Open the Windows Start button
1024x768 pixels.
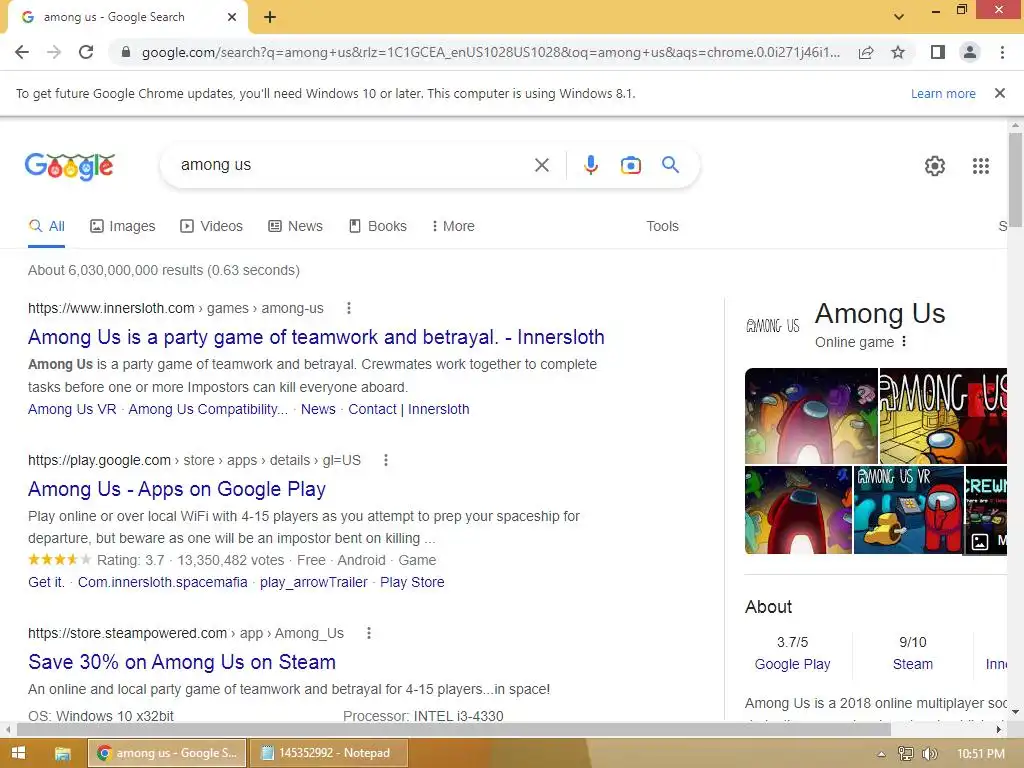18,753
